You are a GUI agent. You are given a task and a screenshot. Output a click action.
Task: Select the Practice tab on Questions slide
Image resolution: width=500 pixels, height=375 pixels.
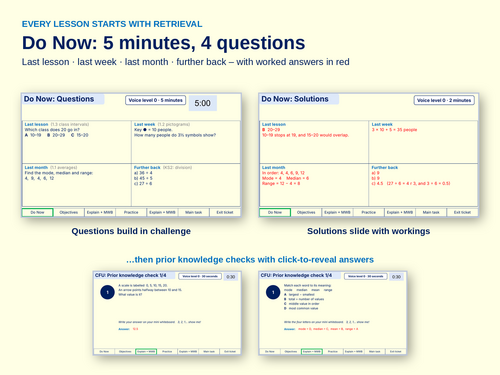[131, 212]
